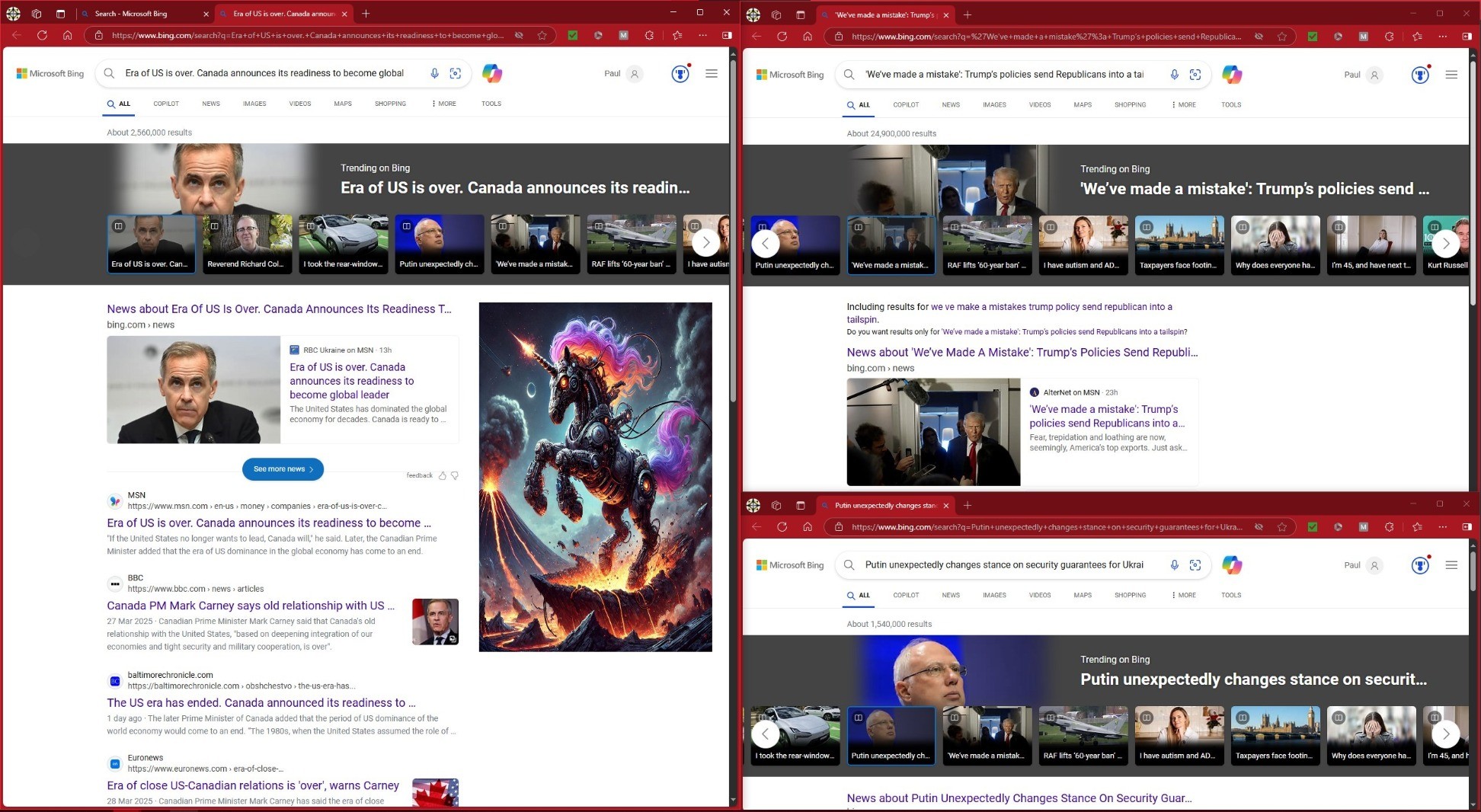Open 'I took the rear-window' thumbnail in left window
The width and height of the screenshot is (1481, 812).
coord(343,244)
